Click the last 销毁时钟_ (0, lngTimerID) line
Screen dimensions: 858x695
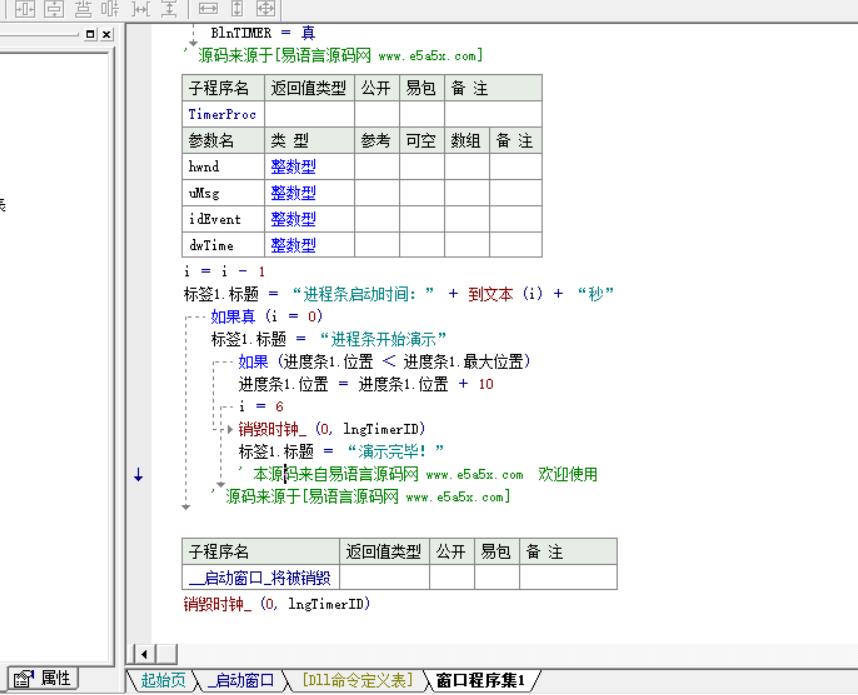pyautogui.click(x=277, y=604)
